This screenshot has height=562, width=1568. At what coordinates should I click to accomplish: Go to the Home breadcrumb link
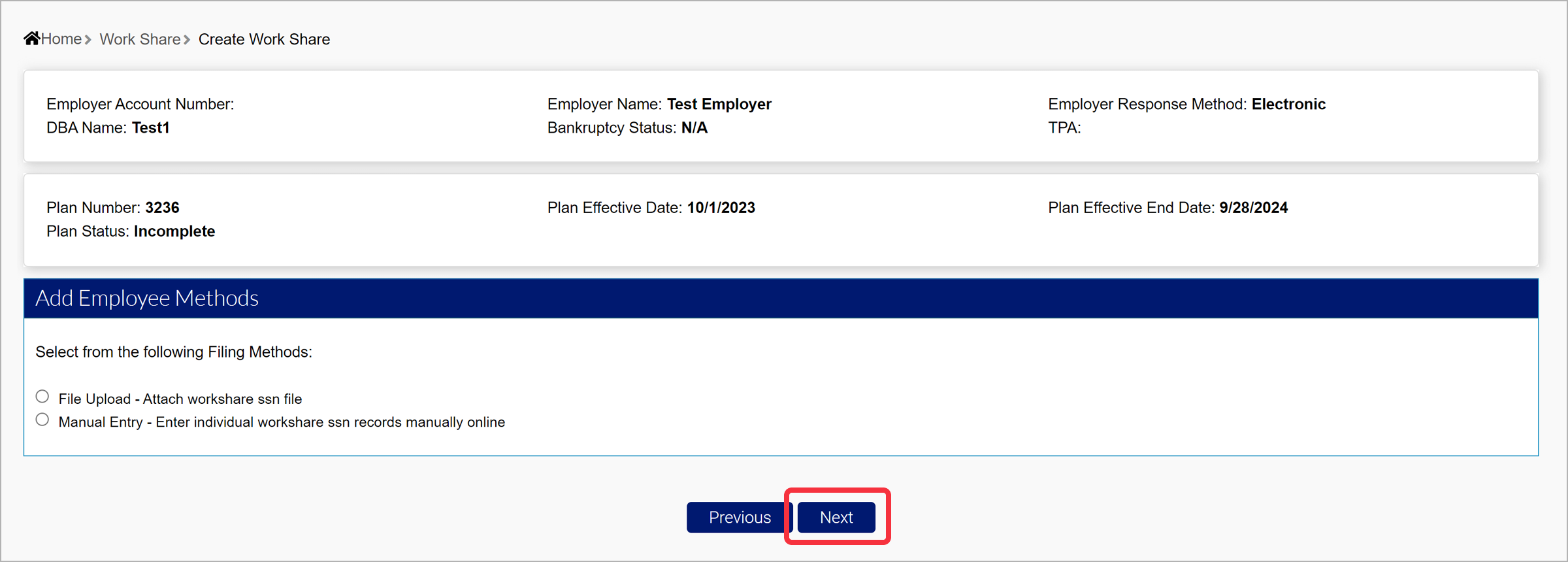pyautogui.click(x=61, y=39)
